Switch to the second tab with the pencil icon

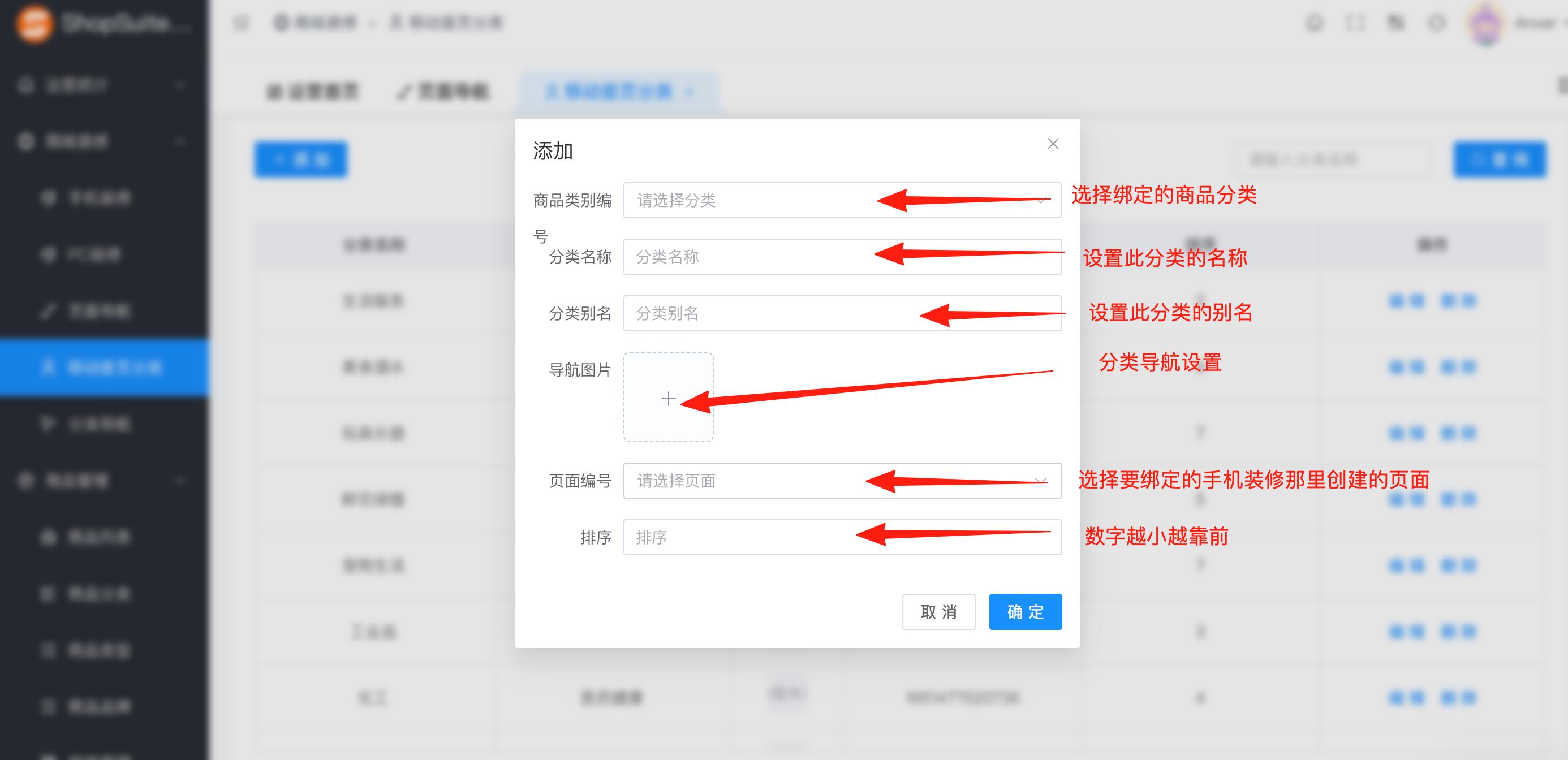[x=442, y=92]
